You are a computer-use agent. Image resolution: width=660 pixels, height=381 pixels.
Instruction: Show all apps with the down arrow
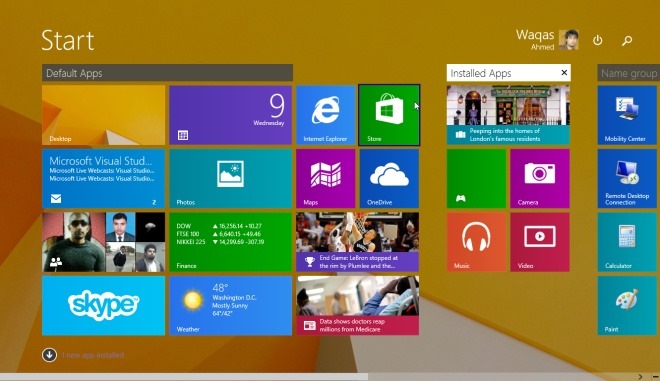[x=49, y=355]
